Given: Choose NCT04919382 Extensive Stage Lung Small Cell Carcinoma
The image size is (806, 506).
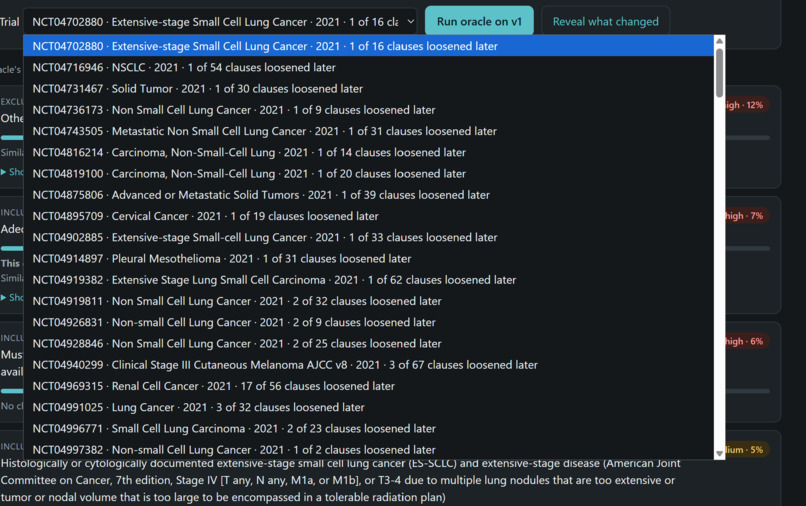Looking at the screenshot, I should [x=369, y=280].
